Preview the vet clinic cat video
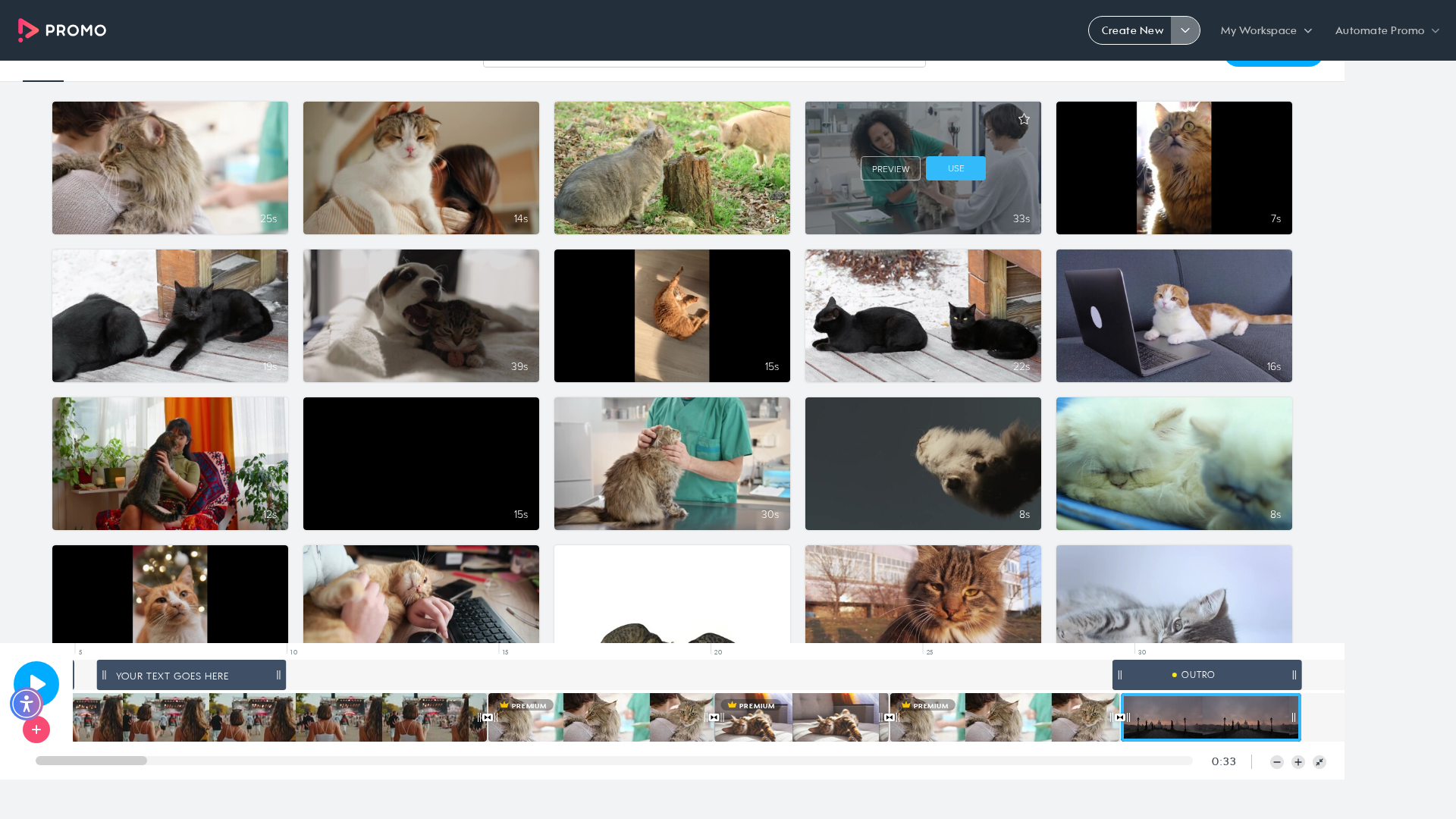This screenshot has width=1456, height=819. (x=890, y=168)
